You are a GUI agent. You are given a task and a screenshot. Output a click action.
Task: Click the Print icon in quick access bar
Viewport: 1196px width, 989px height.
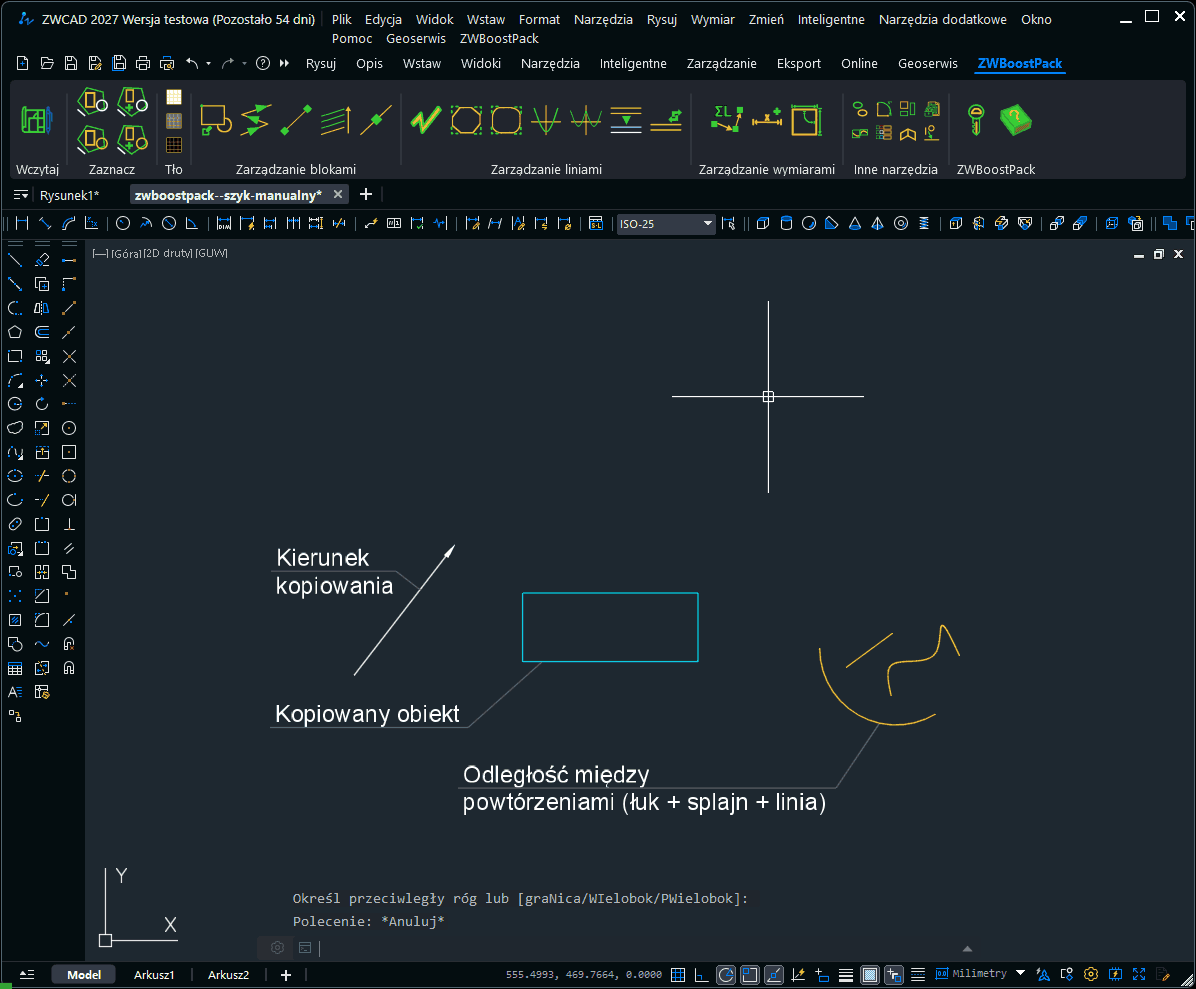pyautogui.click(x=142, y=63)
